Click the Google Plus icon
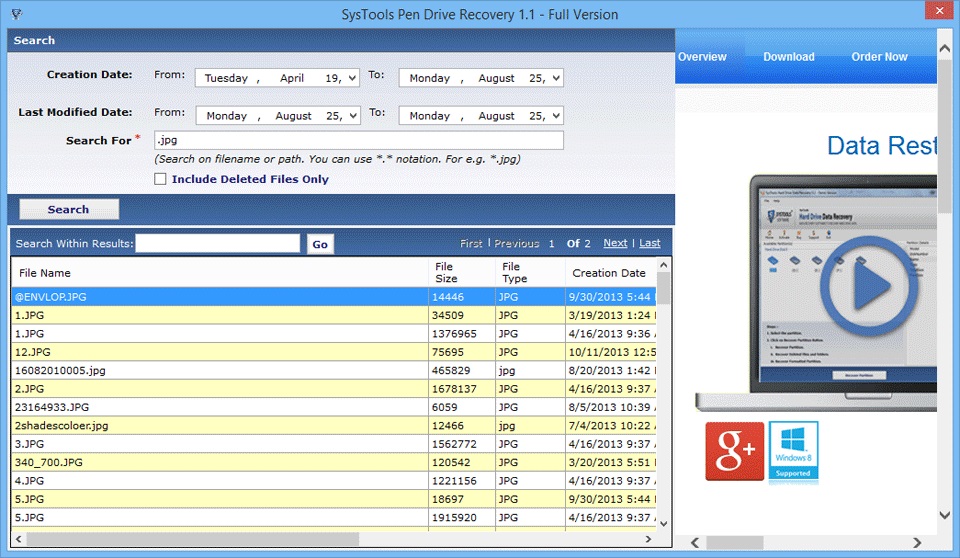 click(x=734, y=451)
